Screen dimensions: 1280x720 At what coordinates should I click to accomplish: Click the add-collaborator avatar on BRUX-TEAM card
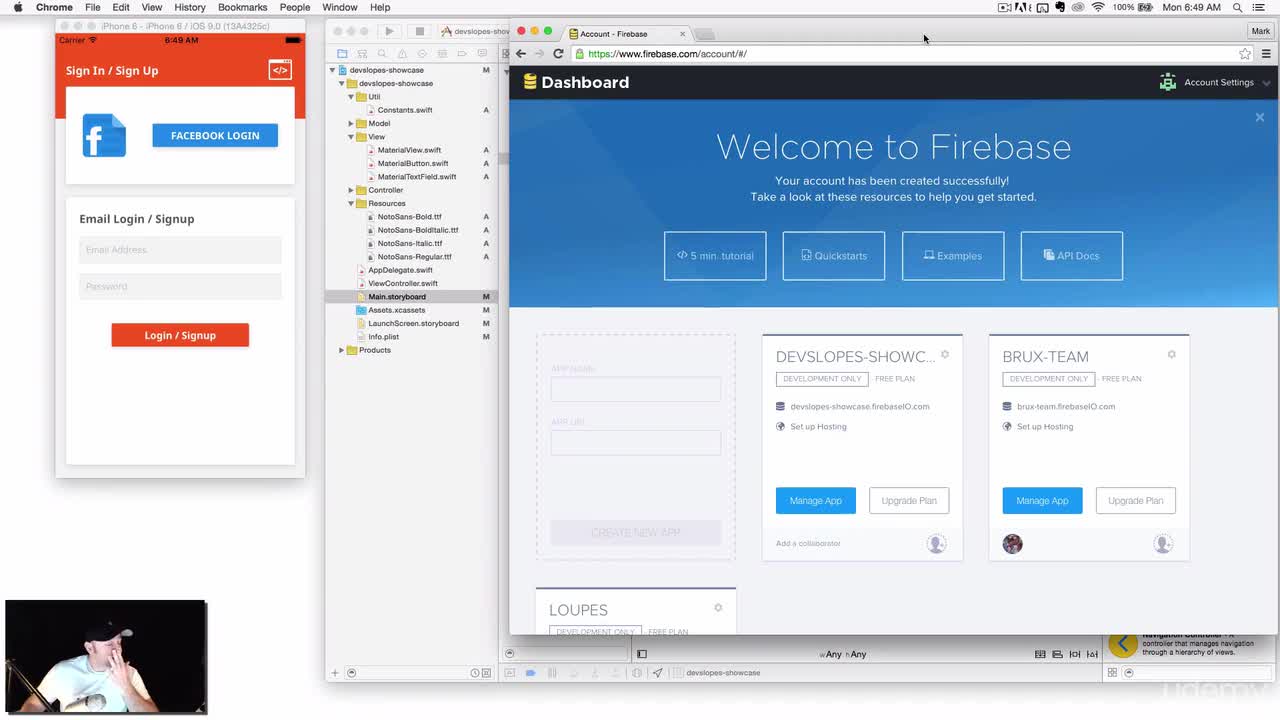[1162, 544]
